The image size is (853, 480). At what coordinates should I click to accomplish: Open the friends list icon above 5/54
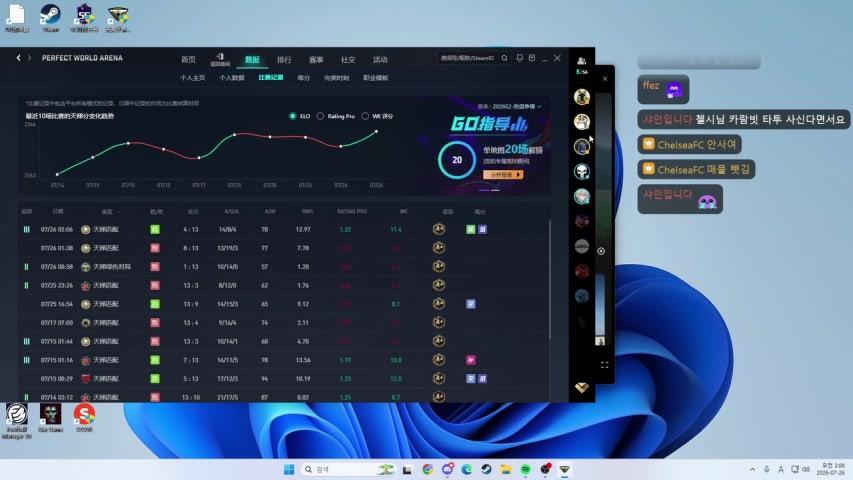click(582, 61)
